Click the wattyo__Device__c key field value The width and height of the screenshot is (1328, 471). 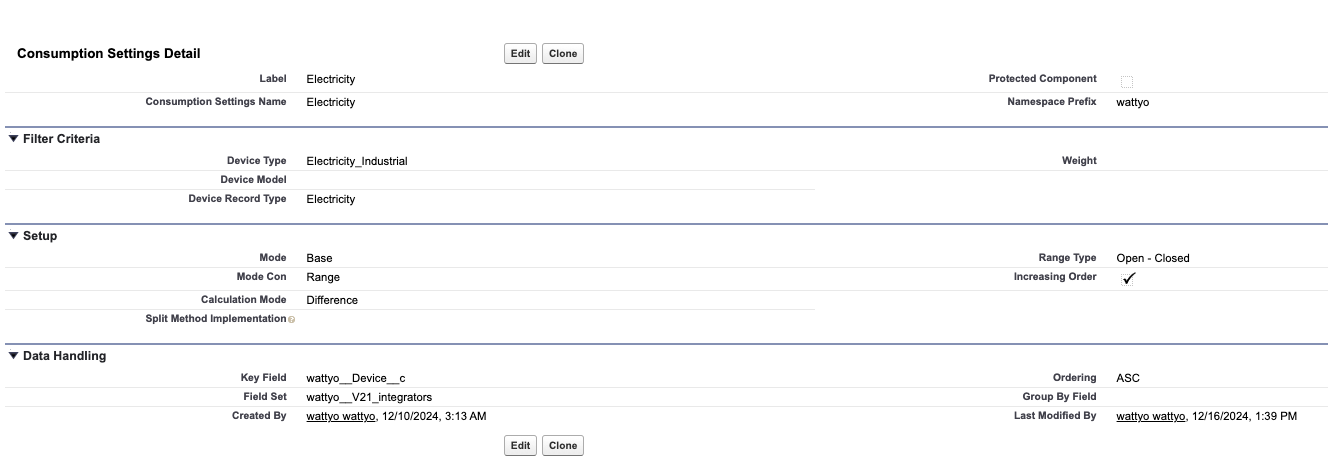(x=355, y=378)
